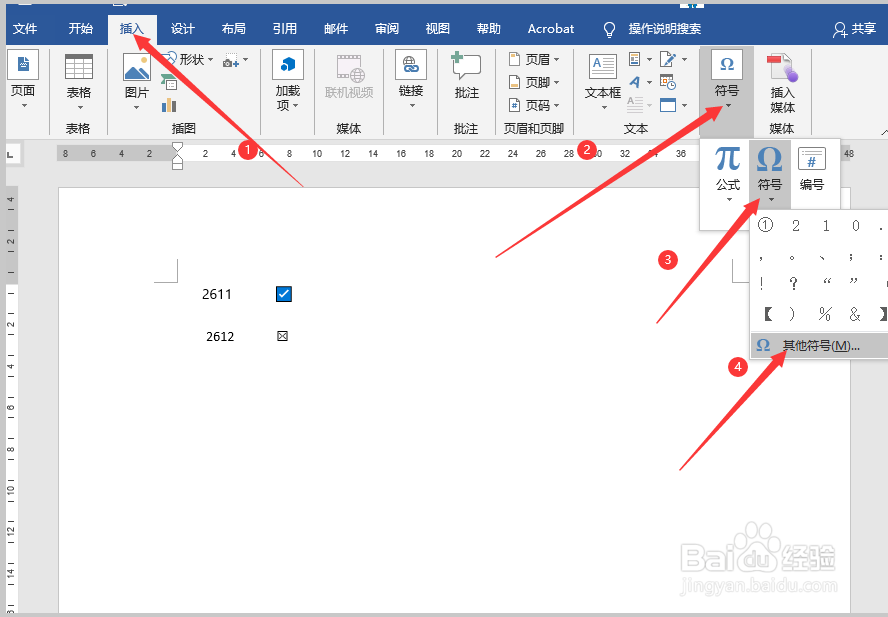Image resolution: width=888 pixels, height=617 pixels.
Task: Switch to the 设计 (Design) tab
Action: point(183,29)
